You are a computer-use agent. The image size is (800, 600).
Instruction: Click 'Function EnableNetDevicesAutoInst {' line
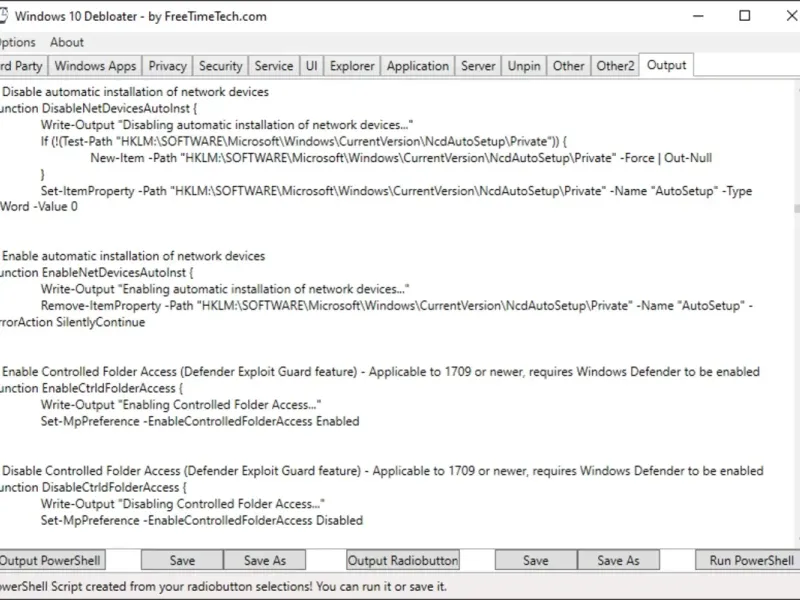tap(97, 272)
